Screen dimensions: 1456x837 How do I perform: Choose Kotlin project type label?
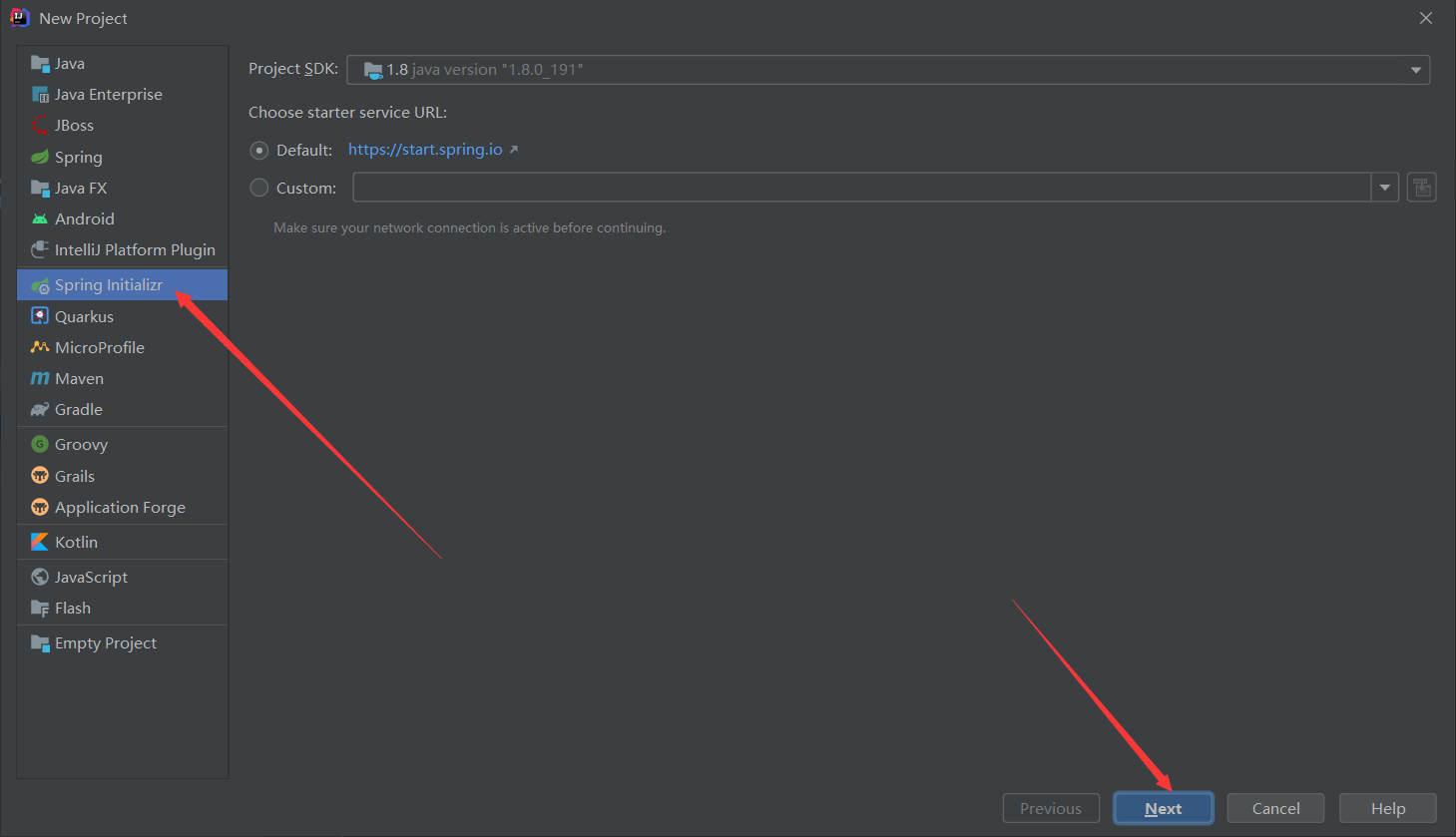77,543
